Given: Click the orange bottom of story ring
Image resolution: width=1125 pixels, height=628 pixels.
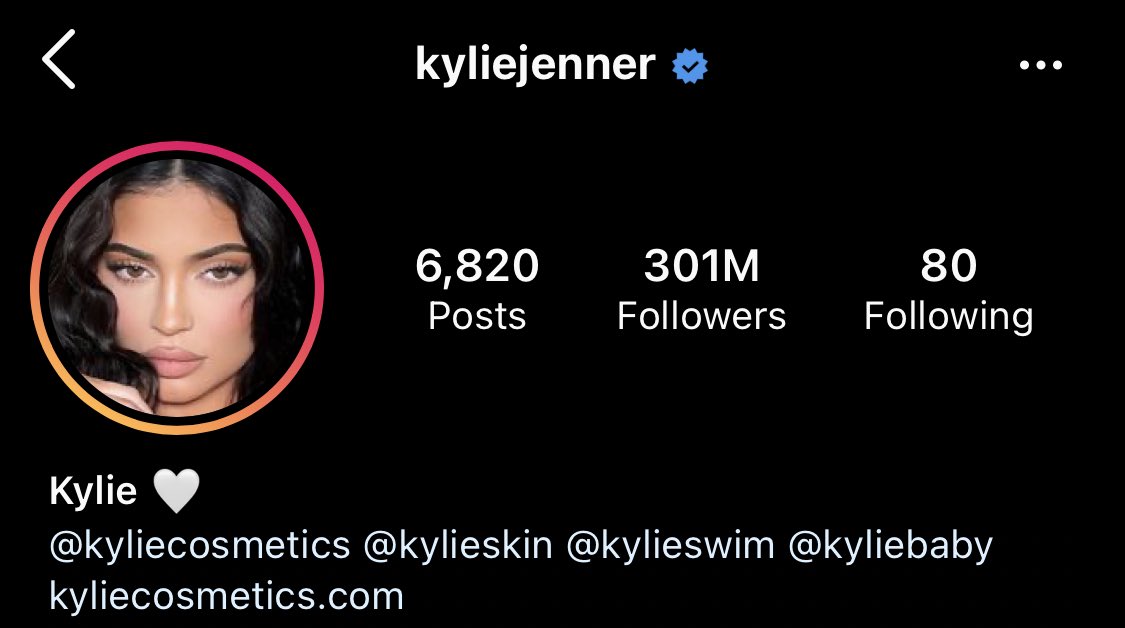Looking at the screenshot, I should pos(177,430).
